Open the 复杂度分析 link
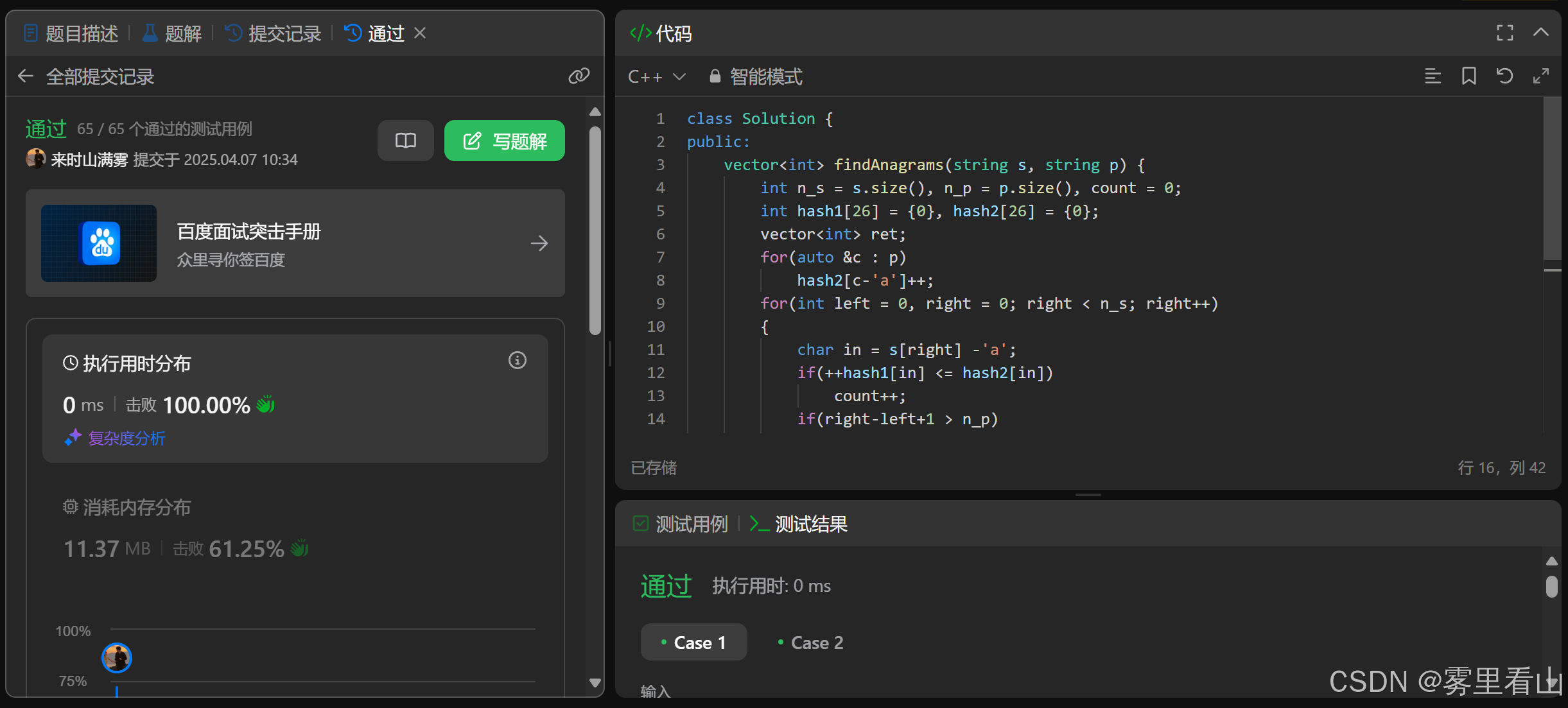Viewport: 1568px width, 708px height. pyautogui.click(x=126, y=438)
